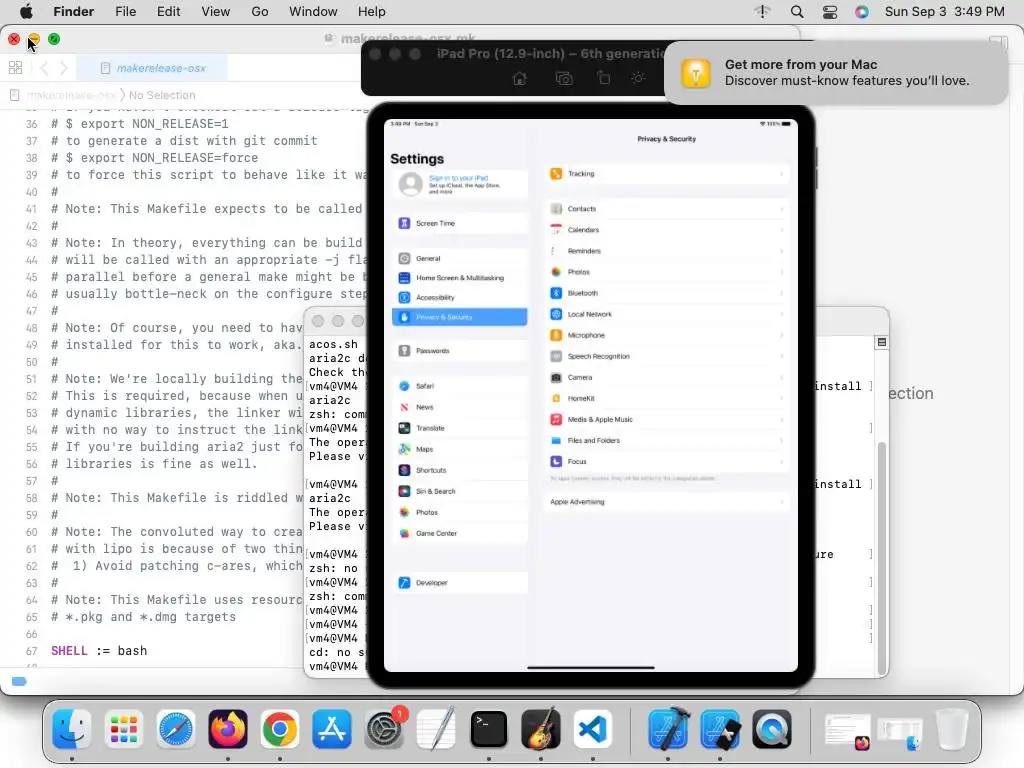
Task: Open Reminders privacy permissions
Action: (667, 251)
